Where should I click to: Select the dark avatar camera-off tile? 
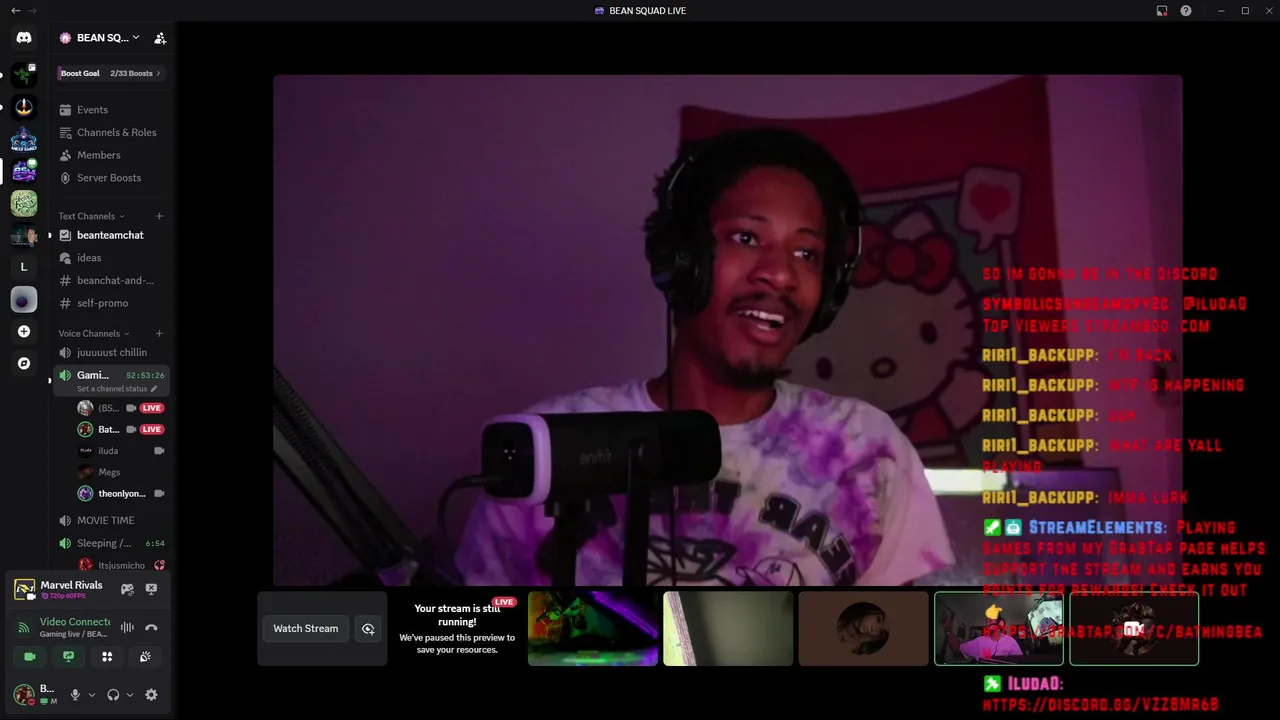(1134, 628)
